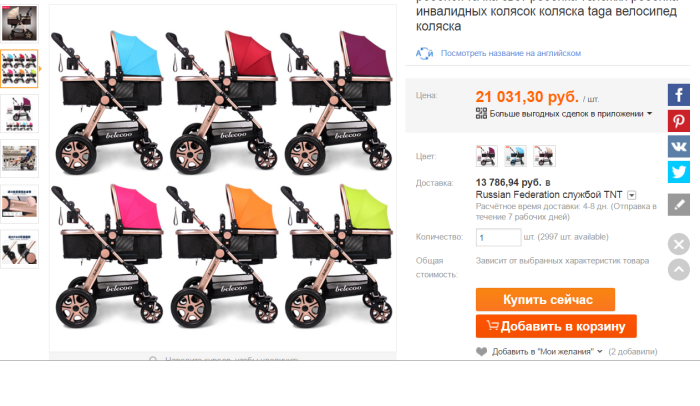Dismiss the floating sidebar with X
The width and height of the screenshot is (700, 406).
[679, 244]
